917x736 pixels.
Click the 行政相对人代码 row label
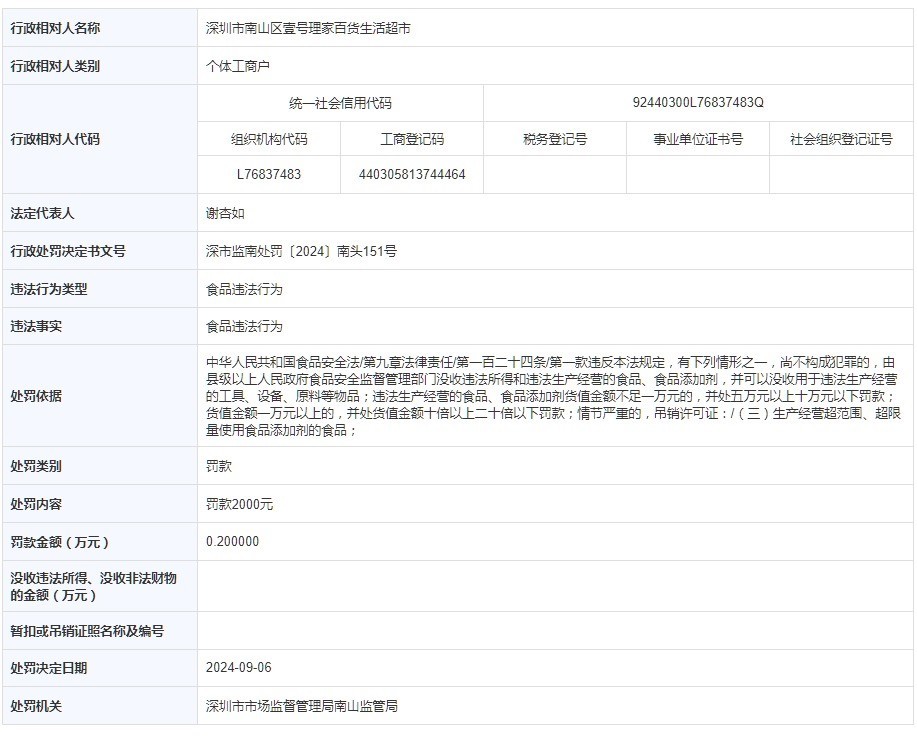point(55,140)
